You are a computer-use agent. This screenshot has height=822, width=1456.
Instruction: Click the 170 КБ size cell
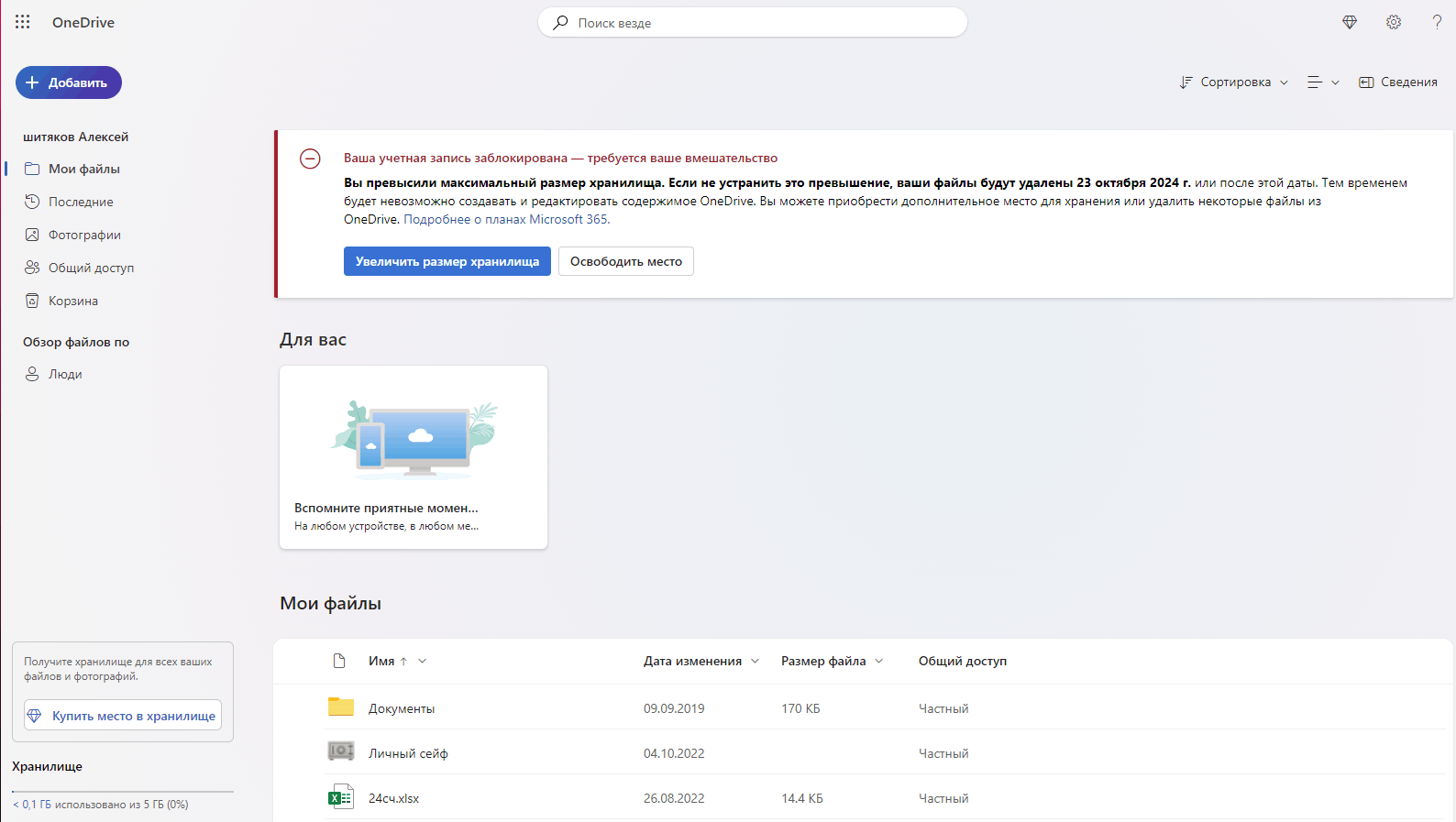pos(800,708)
